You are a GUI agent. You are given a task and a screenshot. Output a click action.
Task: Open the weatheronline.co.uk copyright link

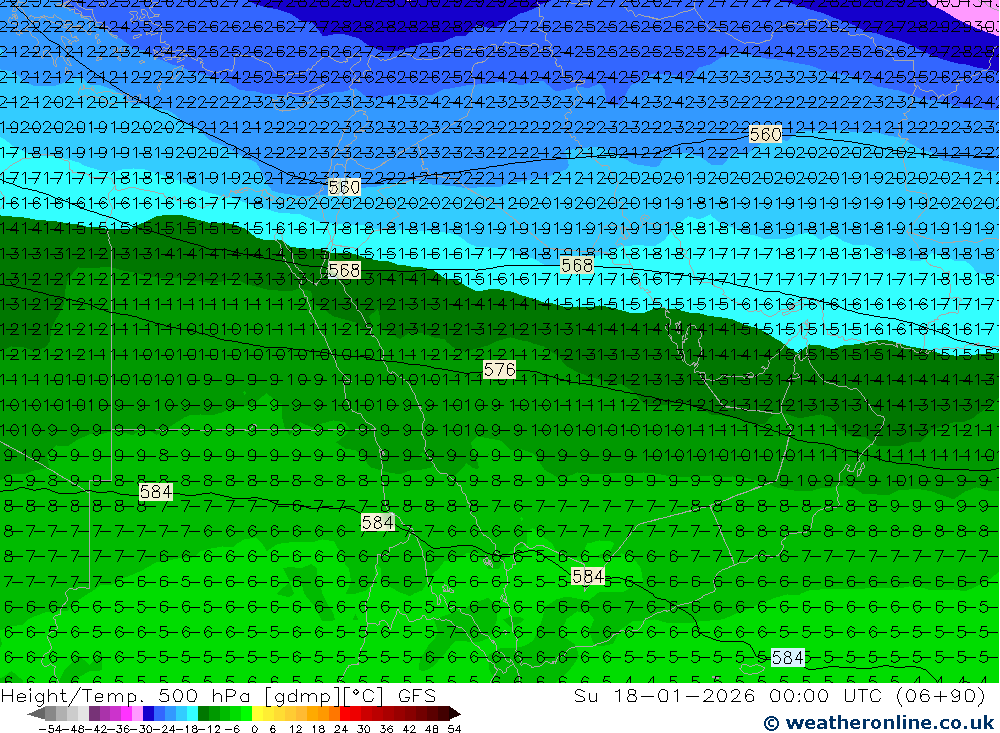(879, 723)
